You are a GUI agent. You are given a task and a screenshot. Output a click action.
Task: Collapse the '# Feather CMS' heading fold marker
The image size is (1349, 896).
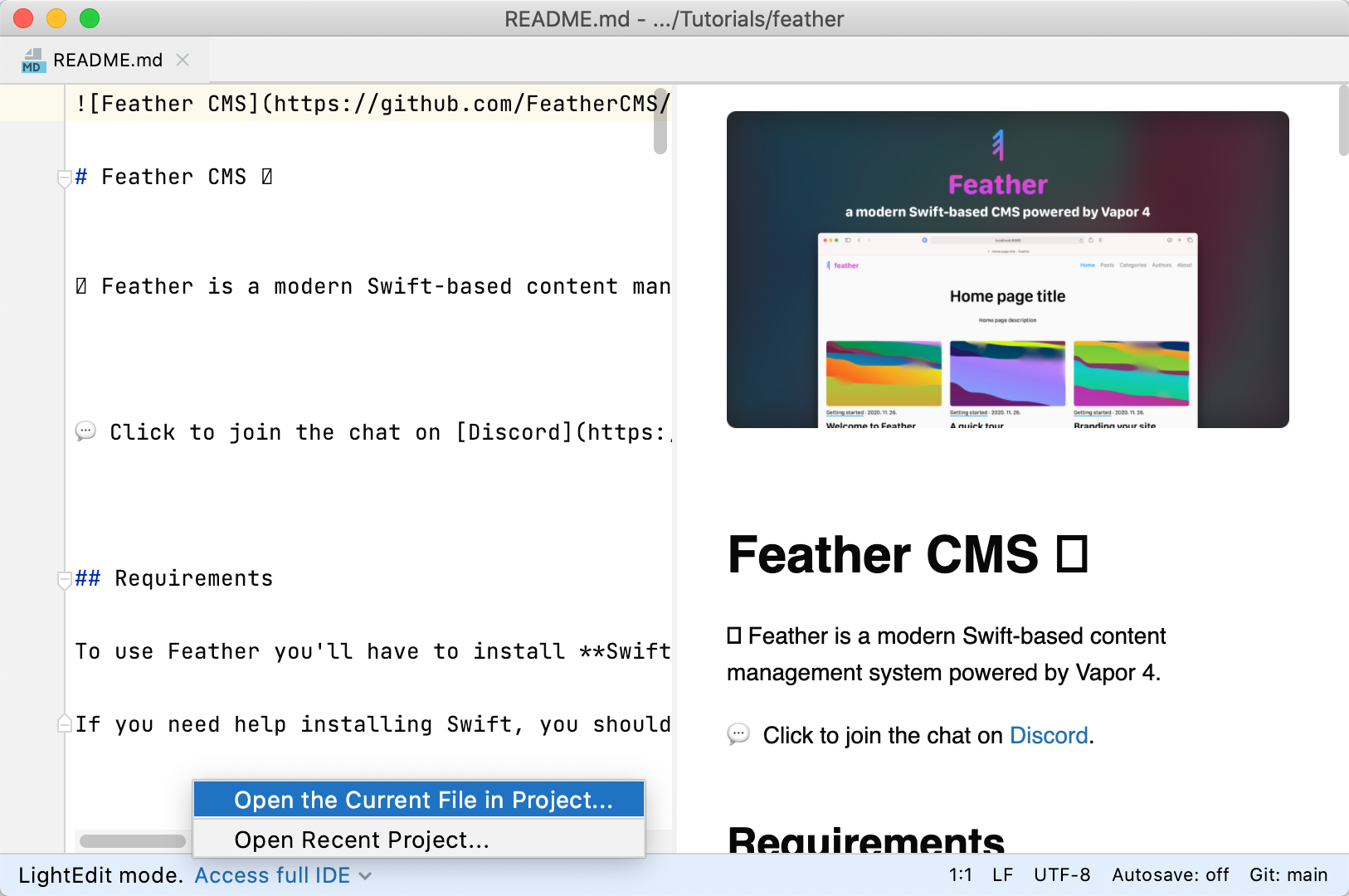tap(64, 178)
